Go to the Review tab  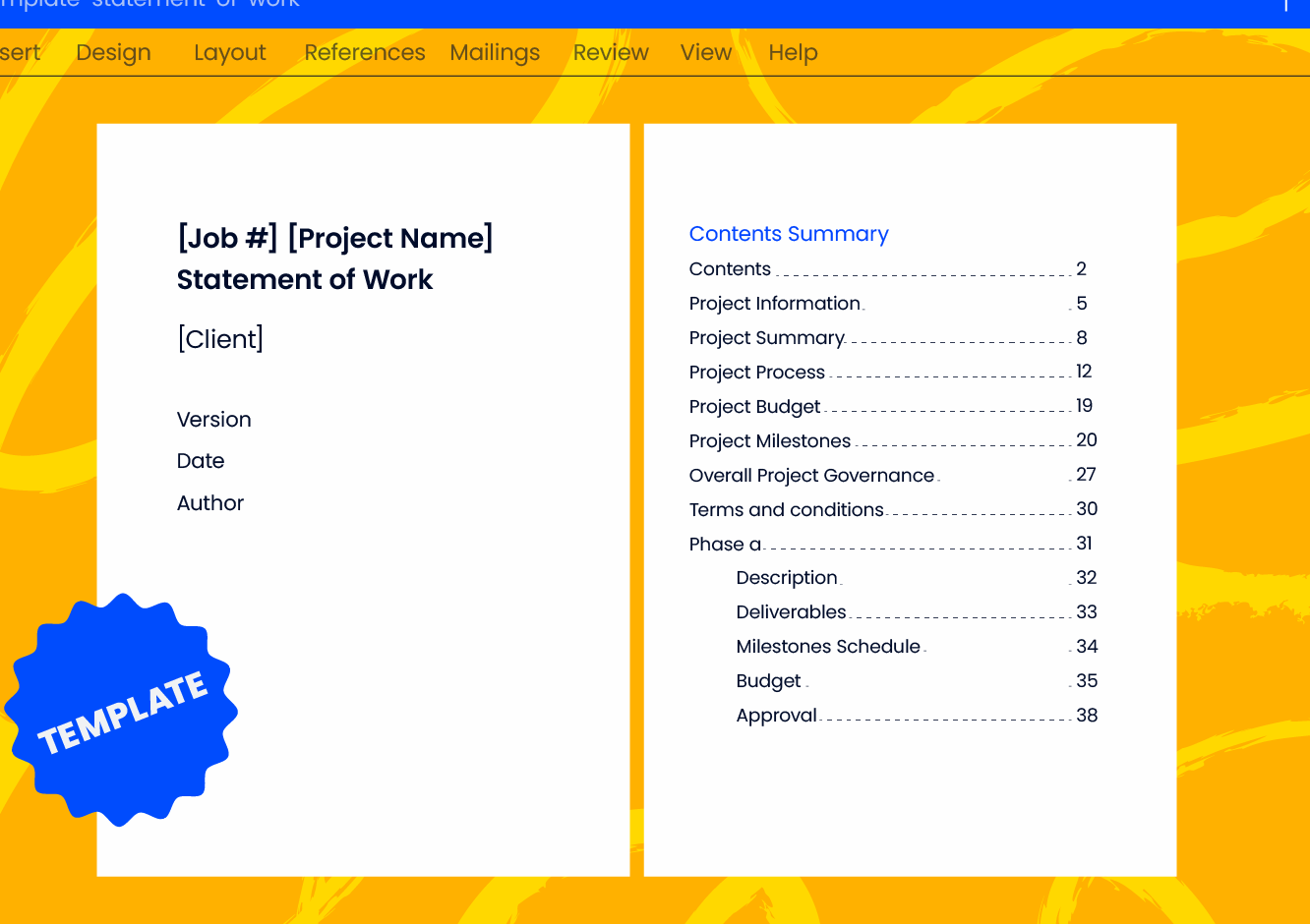(x=611, y=53)
